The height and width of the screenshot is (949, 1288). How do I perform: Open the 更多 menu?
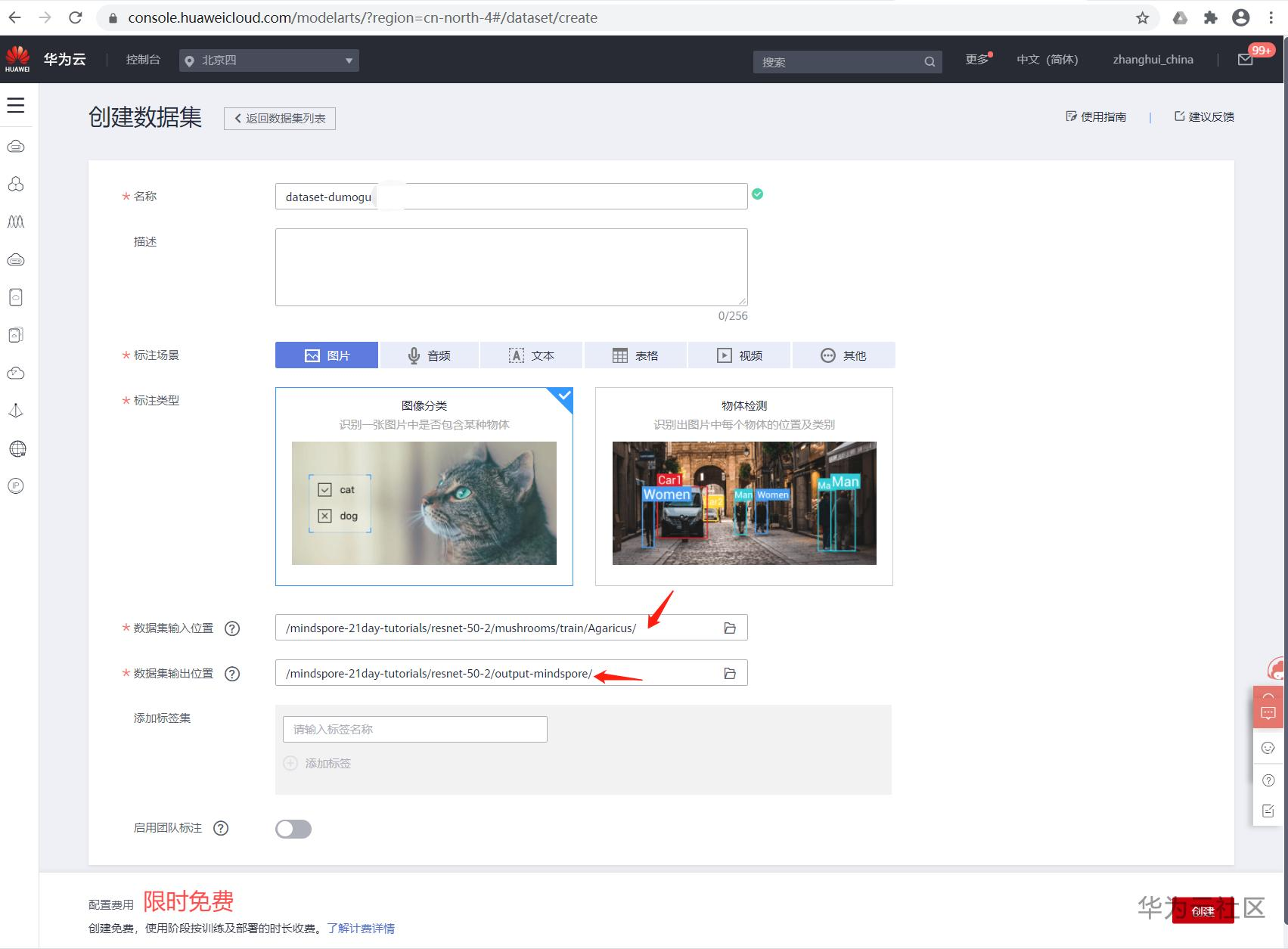click(975, 57)
